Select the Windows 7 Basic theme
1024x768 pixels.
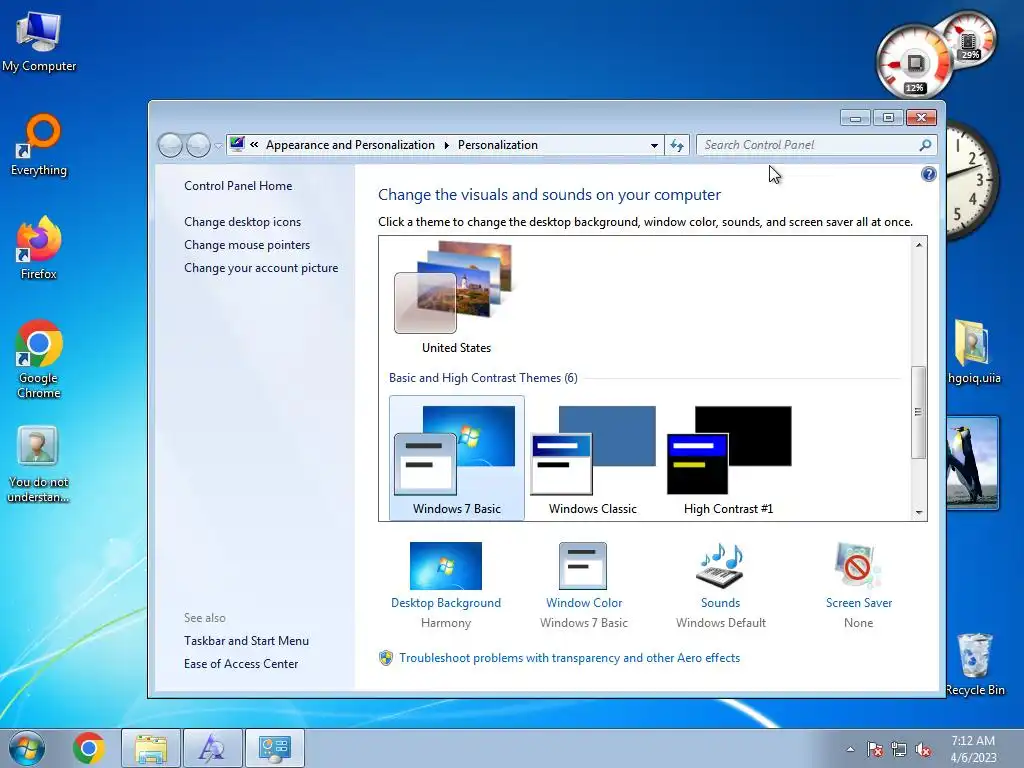456,458
